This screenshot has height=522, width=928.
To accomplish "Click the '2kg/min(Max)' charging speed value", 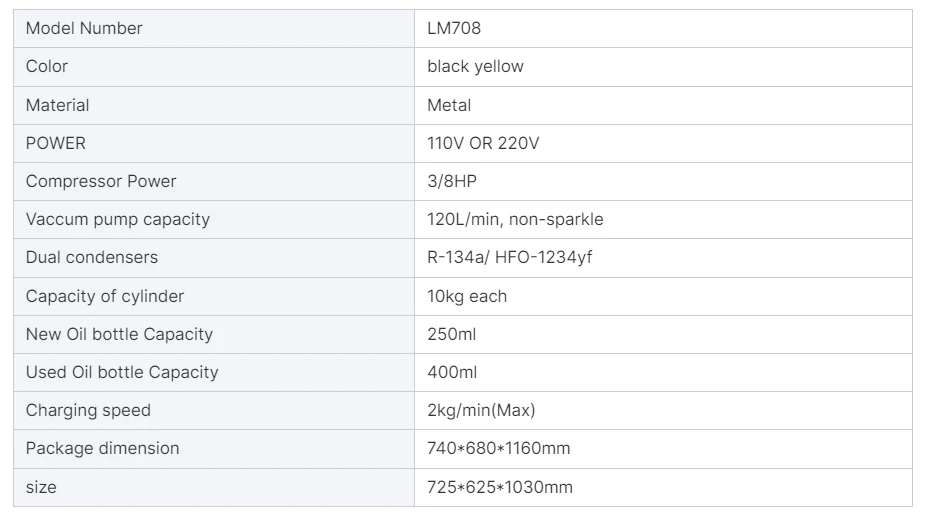I will click(x=482, y=410).
